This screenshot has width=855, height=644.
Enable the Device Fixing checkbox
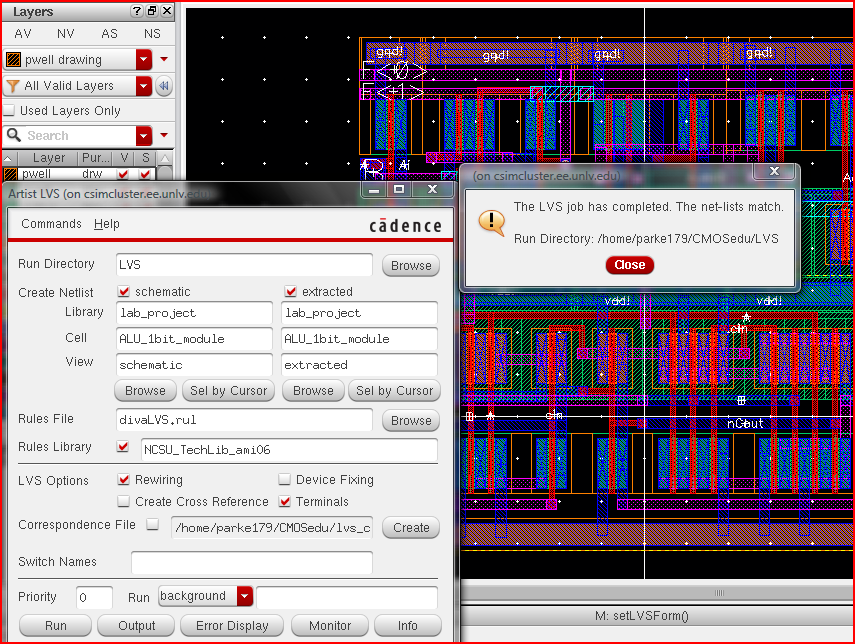pyautogui.click(x=285, y=480)
